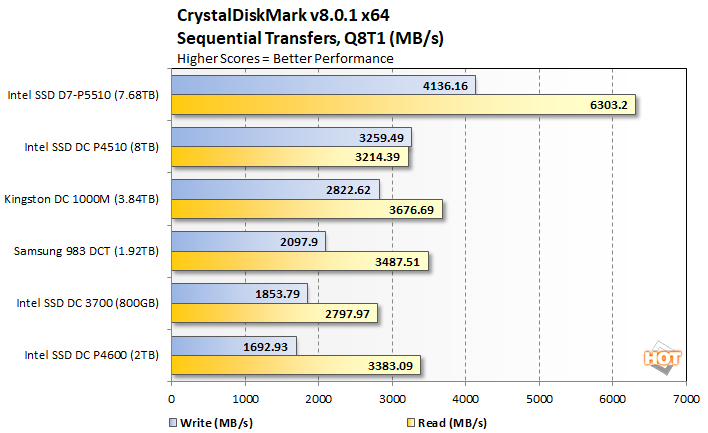Viewport: 708px width, 433px height.
Task: Click the subtitle Sequential Transfers, Q8T1 (MB/s)
Action: pyautogui.click(x=310, y=38)
